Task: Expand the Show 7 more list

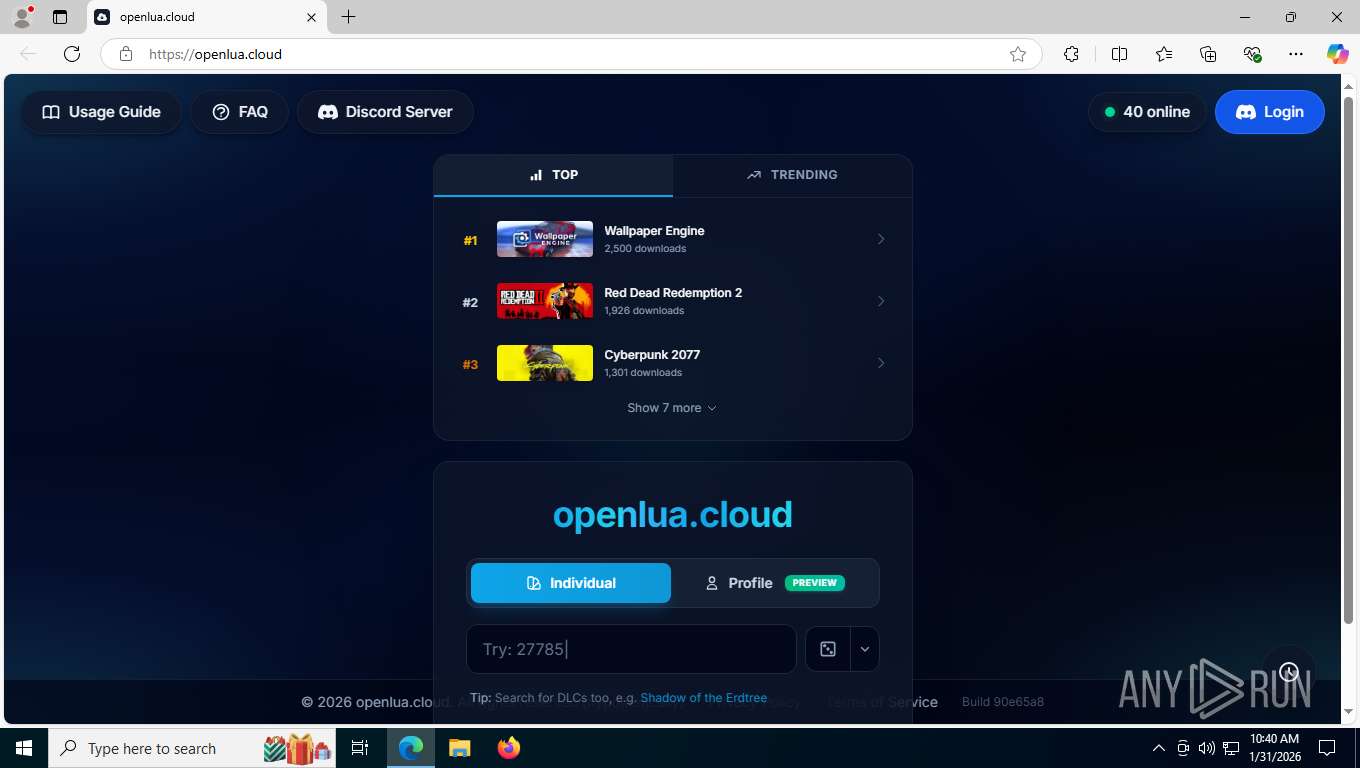Action: tap(672, 408)
